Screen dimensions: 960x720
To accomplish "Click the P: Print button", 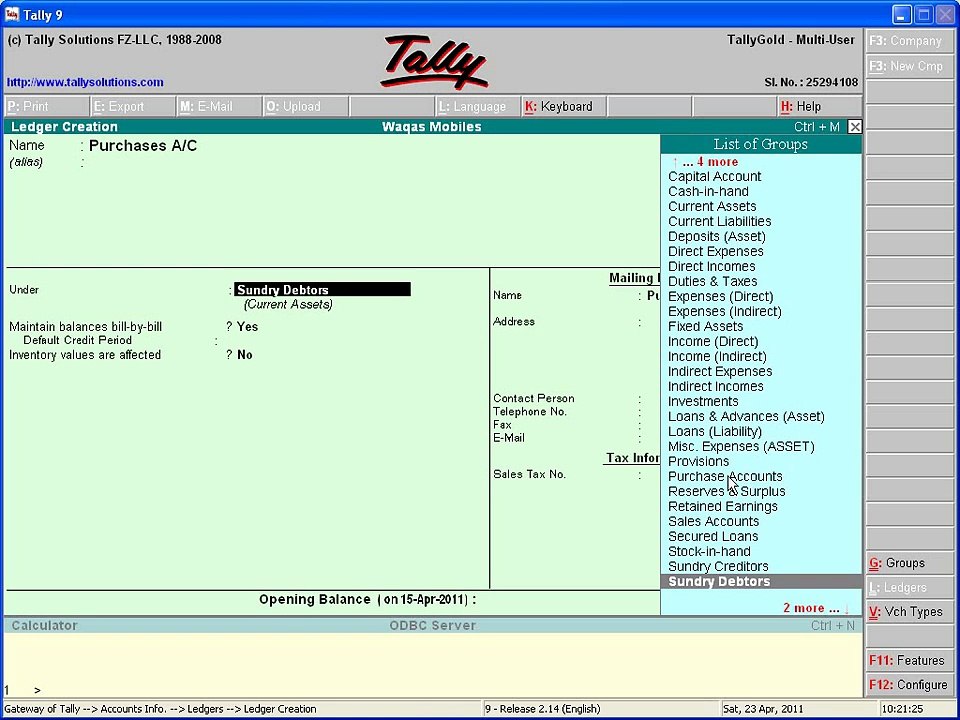I will tap(47, 107).
